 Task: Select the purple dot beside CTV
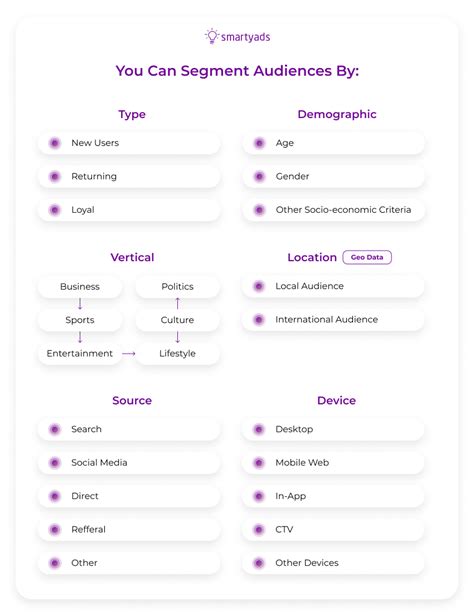259,530
